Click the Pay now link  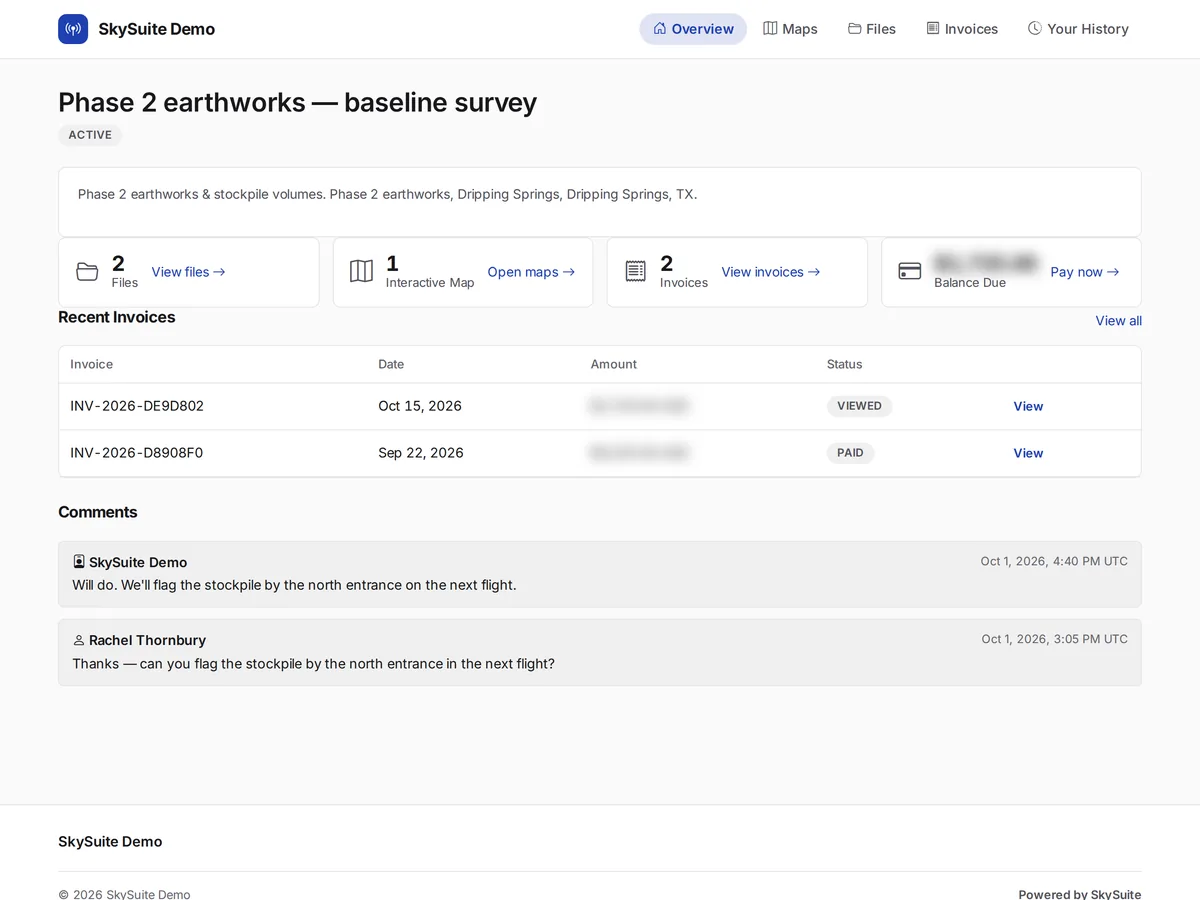pyautogui.click(x=1084, y=272)
